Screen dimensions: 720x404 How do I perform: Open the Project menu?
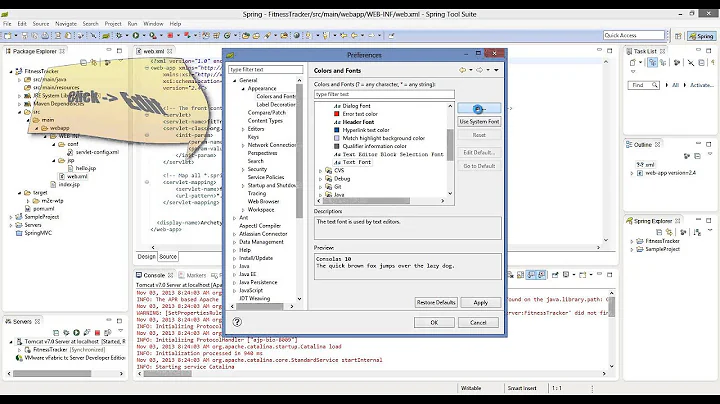tap(113, 23)
